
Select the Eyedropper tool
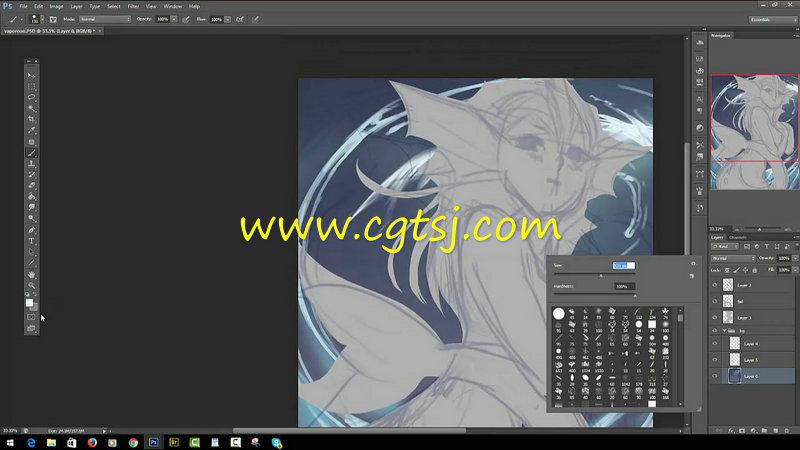pos(31,131)
